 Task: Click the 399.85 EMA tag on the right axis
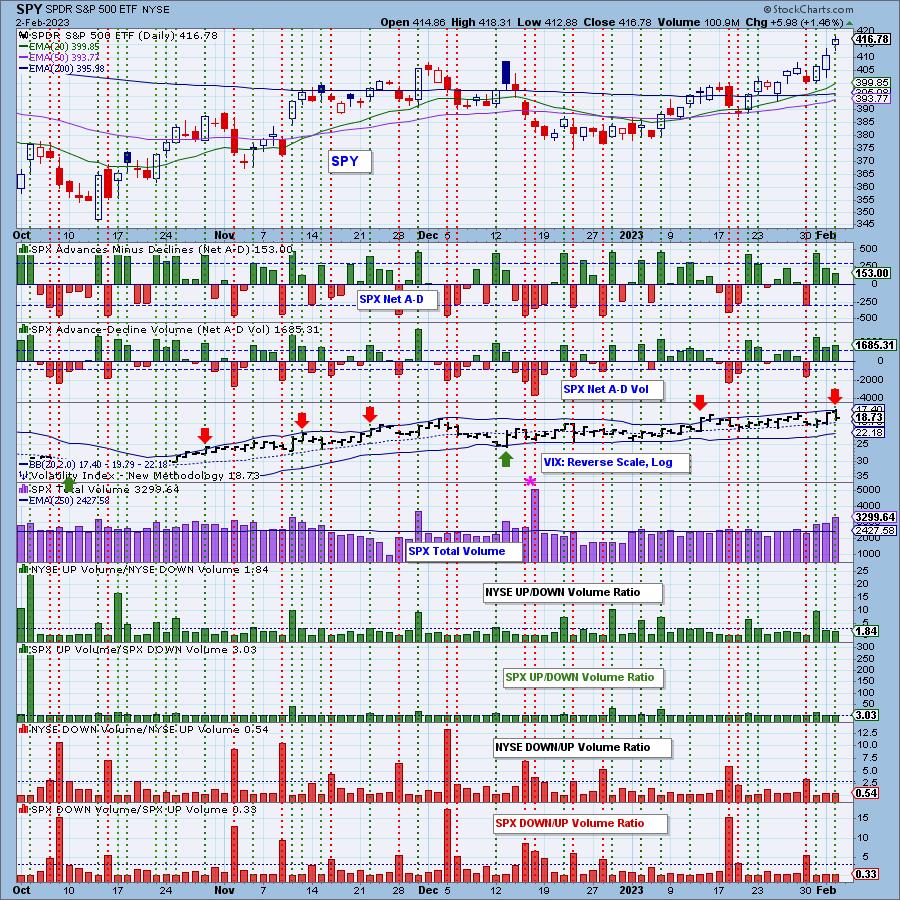(x=872, y=83)
